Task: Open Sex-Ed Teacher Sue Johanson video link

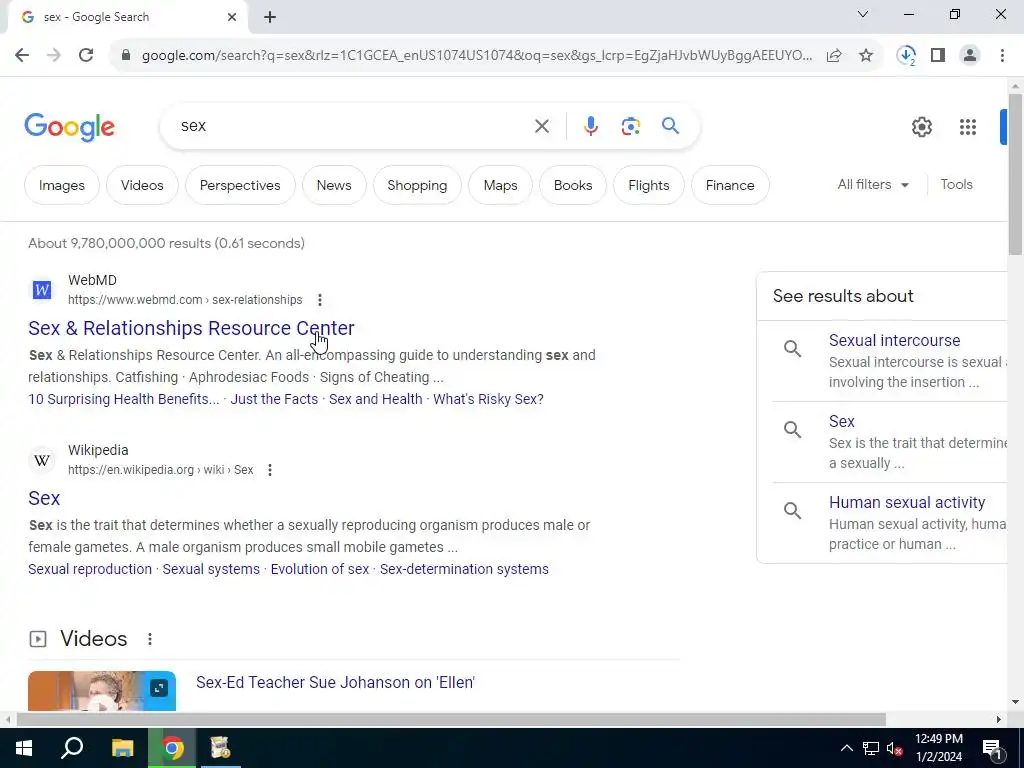Action: [335, 682]
